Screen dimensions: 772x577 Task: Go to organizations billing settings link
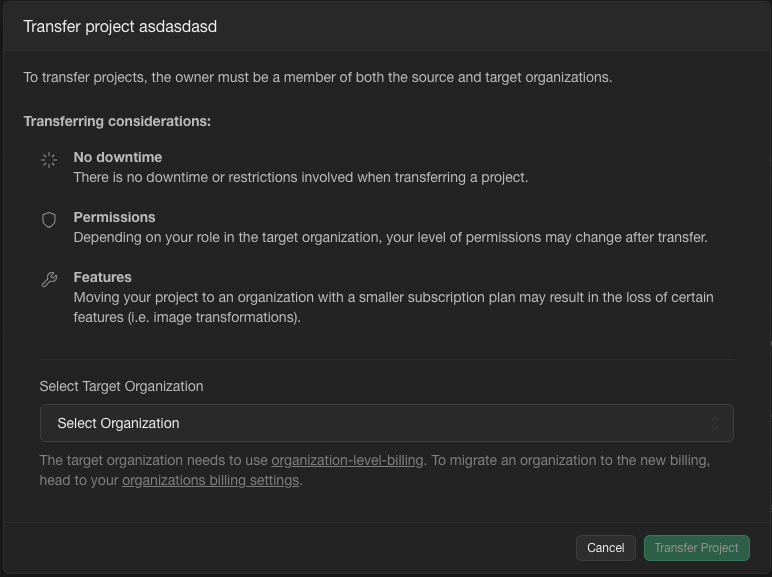coord(210,480)
